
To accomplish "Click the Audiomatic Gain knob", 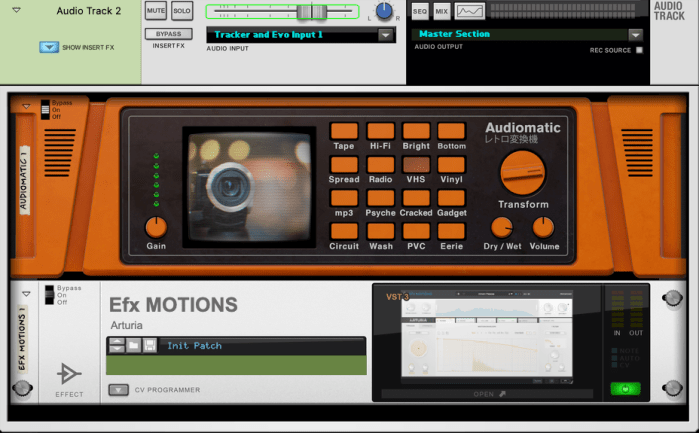I will click(156, 226).
